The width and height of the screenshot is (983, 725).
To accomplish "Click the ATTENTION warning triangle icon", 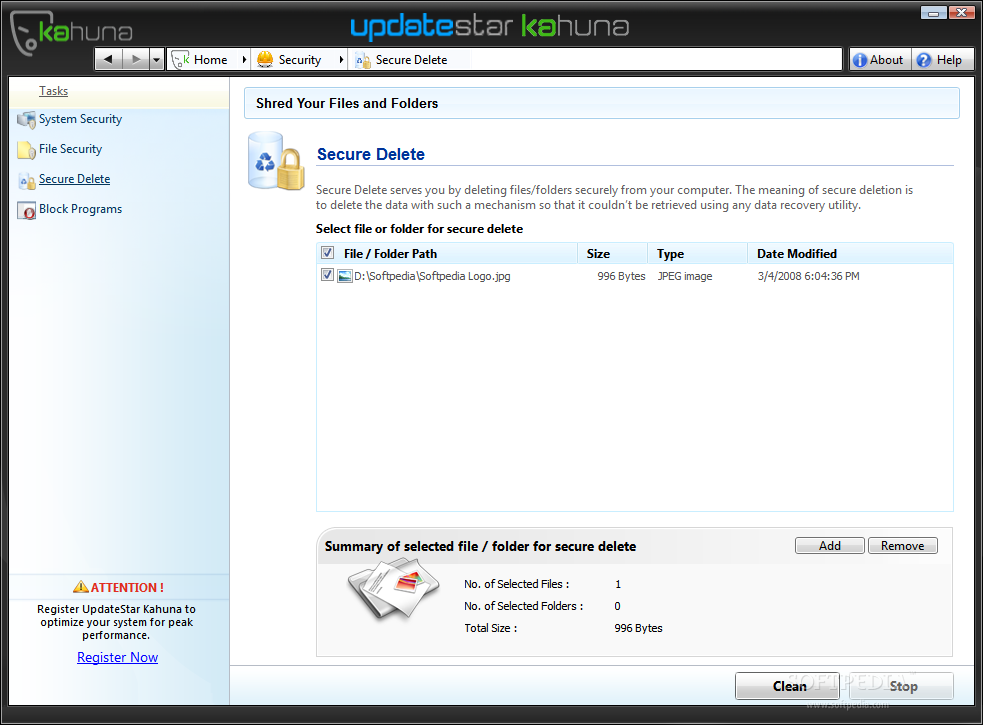I will 81,587.
